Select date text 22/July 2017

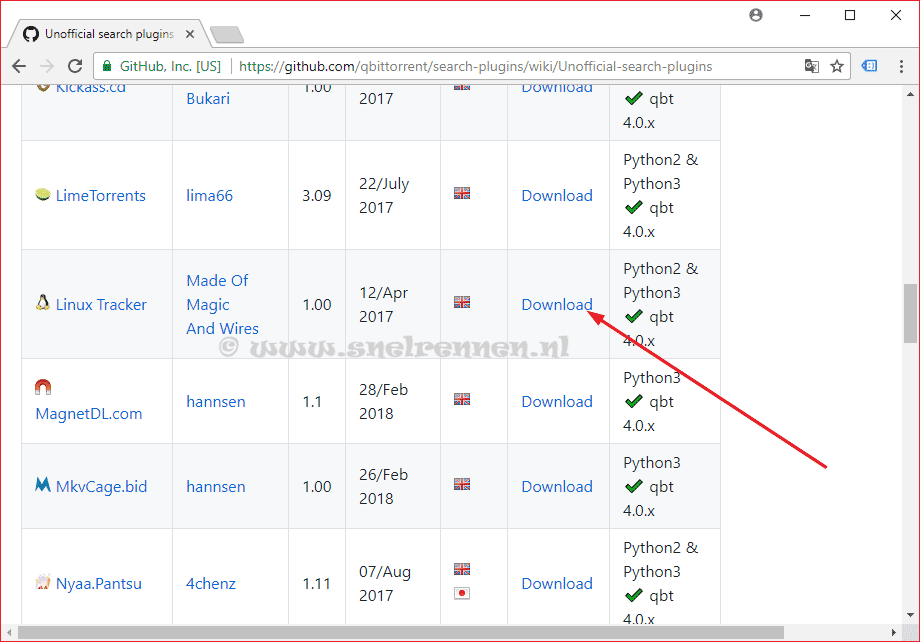click(384, 195)
